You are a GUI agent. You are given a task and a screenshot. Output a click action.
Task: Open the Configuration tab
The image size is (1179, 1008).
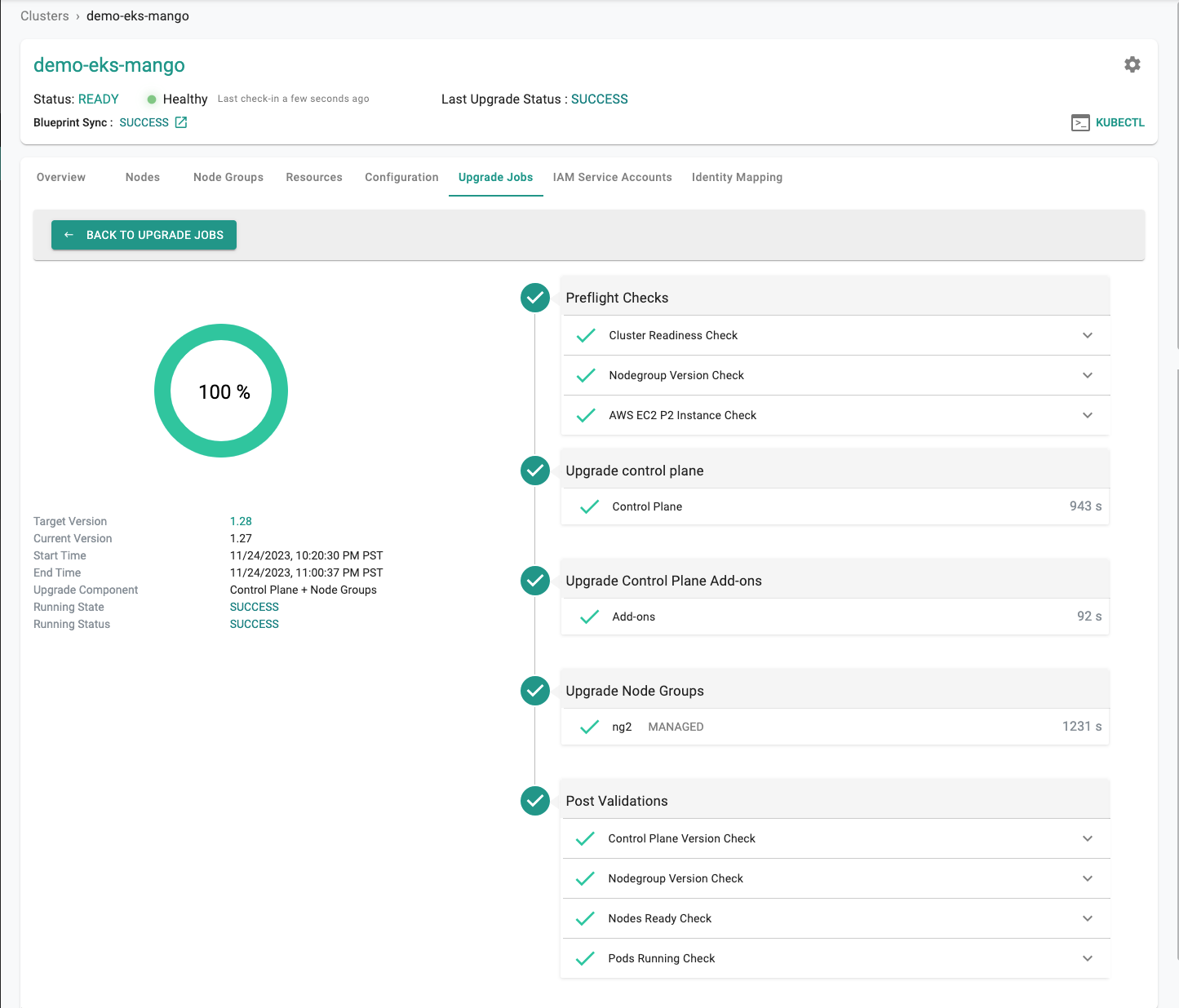pyautogui.click(x=401, y=177)
